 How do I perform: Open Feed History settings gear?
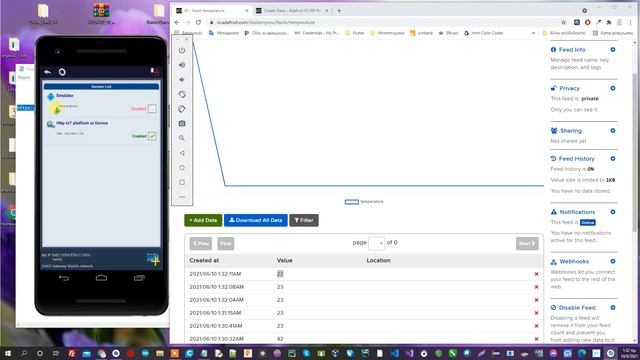(x=613, y=158)
